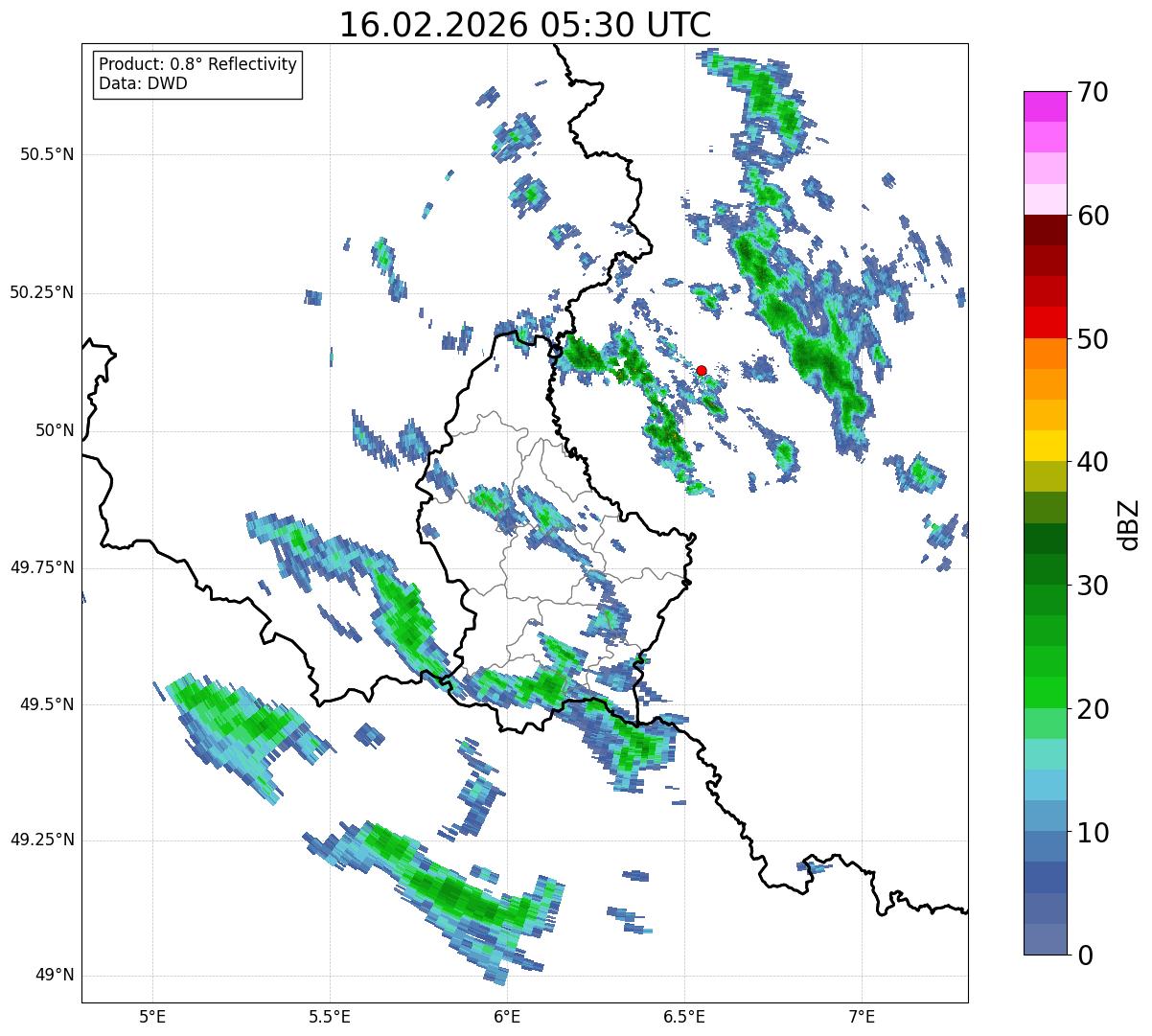Click the 50.25°N latitude label

coord(42,292)
